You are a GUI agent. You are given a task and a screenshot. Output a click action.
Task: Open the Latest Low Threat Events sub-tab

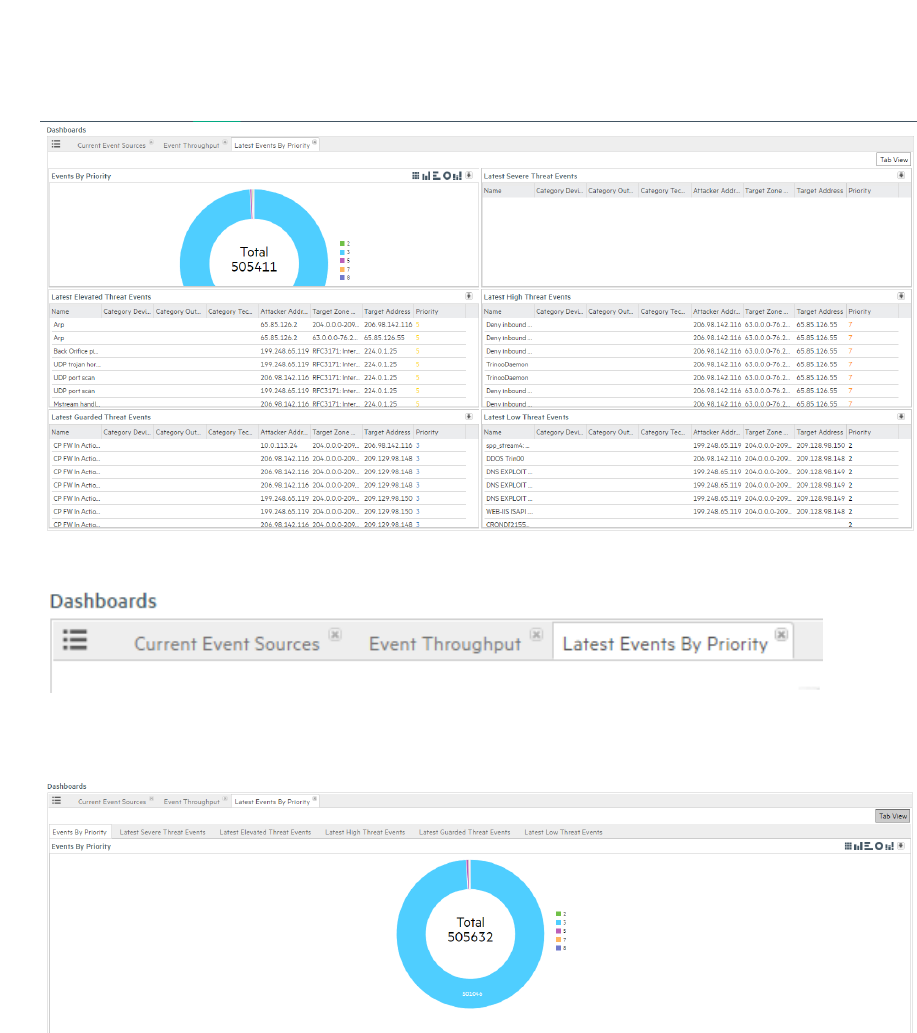point(563,832)
